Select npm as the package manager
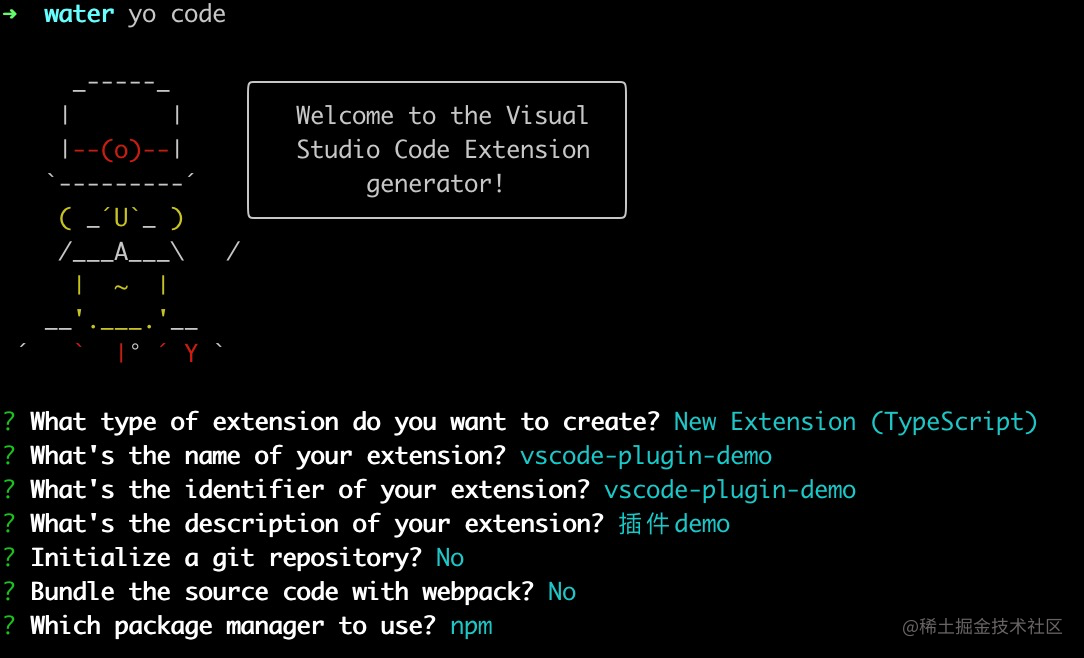Viewport: 1084px width, 658px height. coord(471,625)
